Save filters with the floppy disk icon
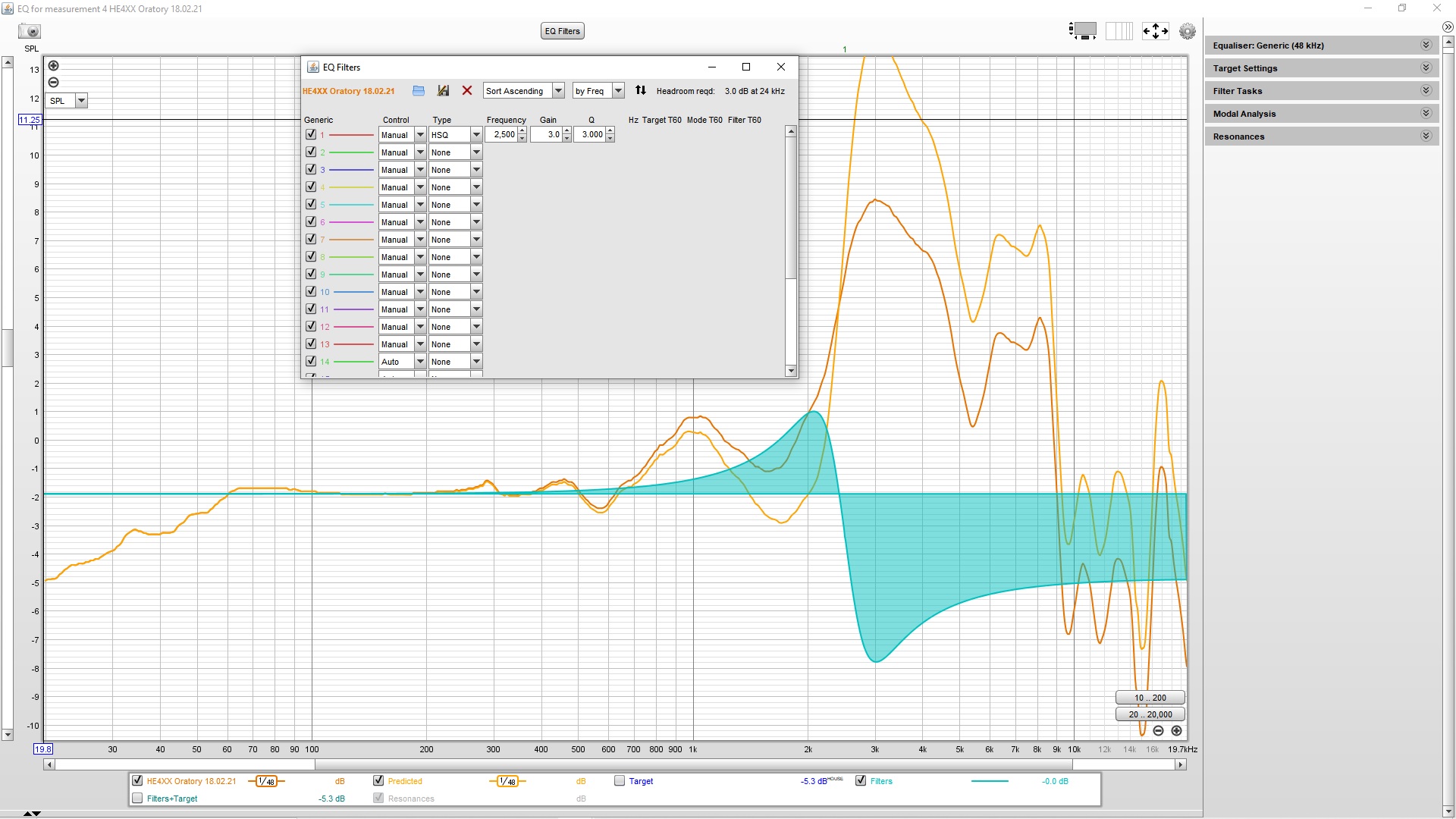The height and width of the screenshot is (819, 1456). pyautogui.click(x=443, y=91)
